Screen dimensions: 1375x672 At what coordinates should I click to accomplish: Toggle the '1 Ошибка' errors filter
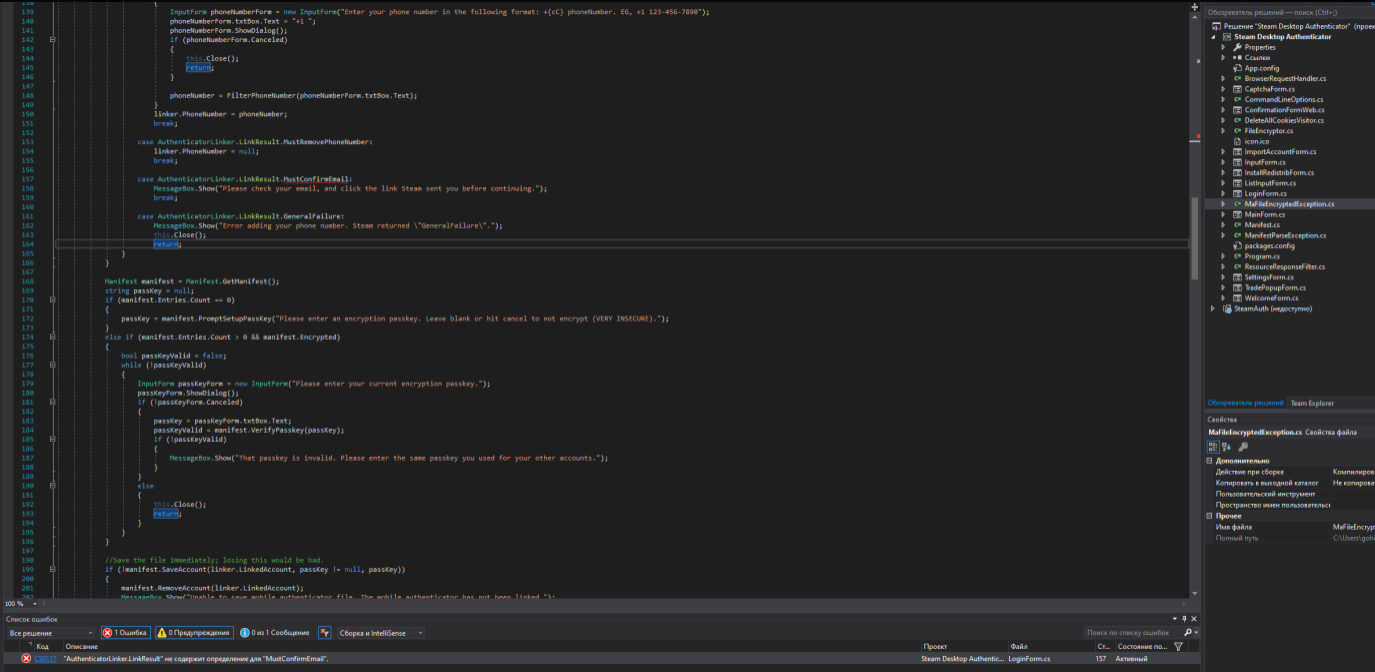[125, 633]
